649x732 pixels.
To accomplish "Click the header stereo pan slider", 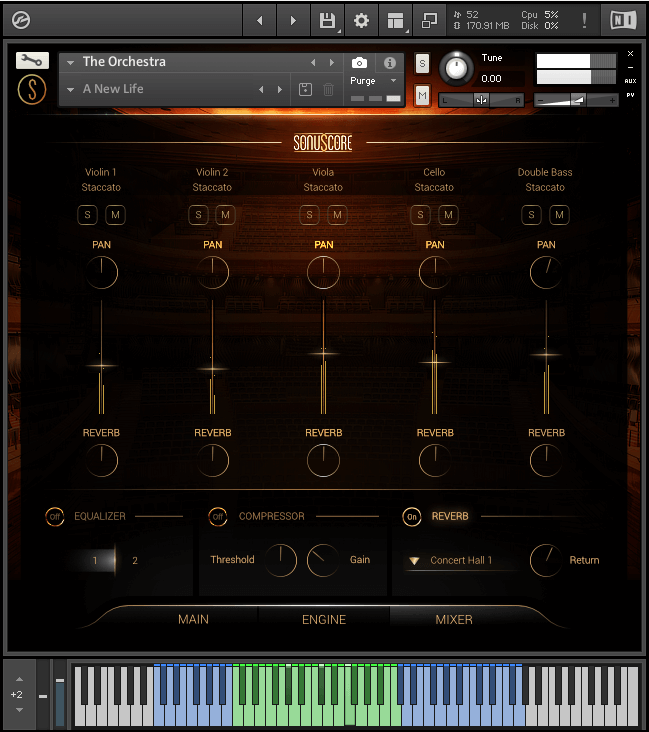I will point(481,100).
